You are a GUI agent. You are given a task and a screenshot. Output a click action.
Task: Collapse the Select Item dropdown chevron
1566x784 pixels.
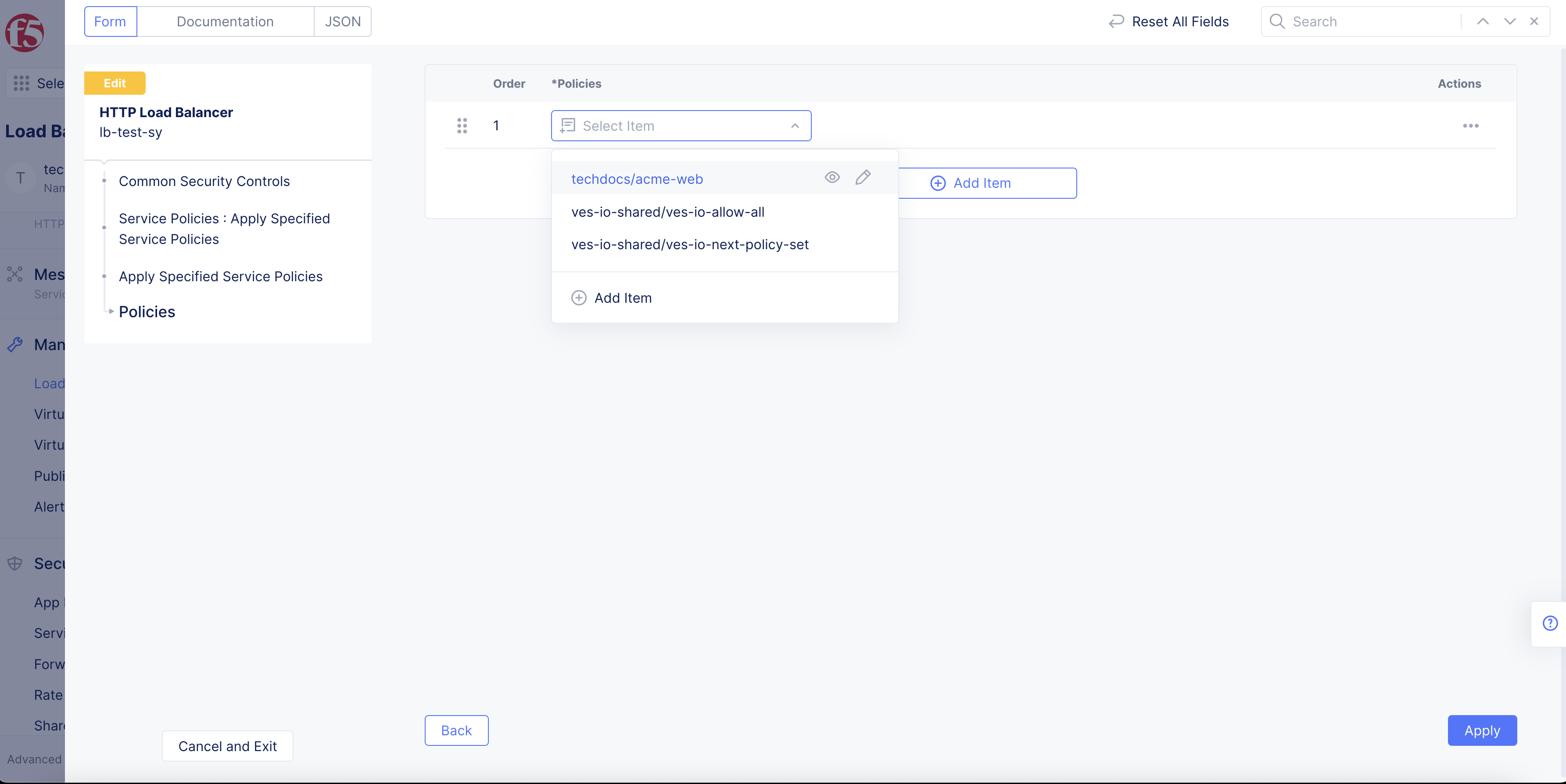pos(795,126)
